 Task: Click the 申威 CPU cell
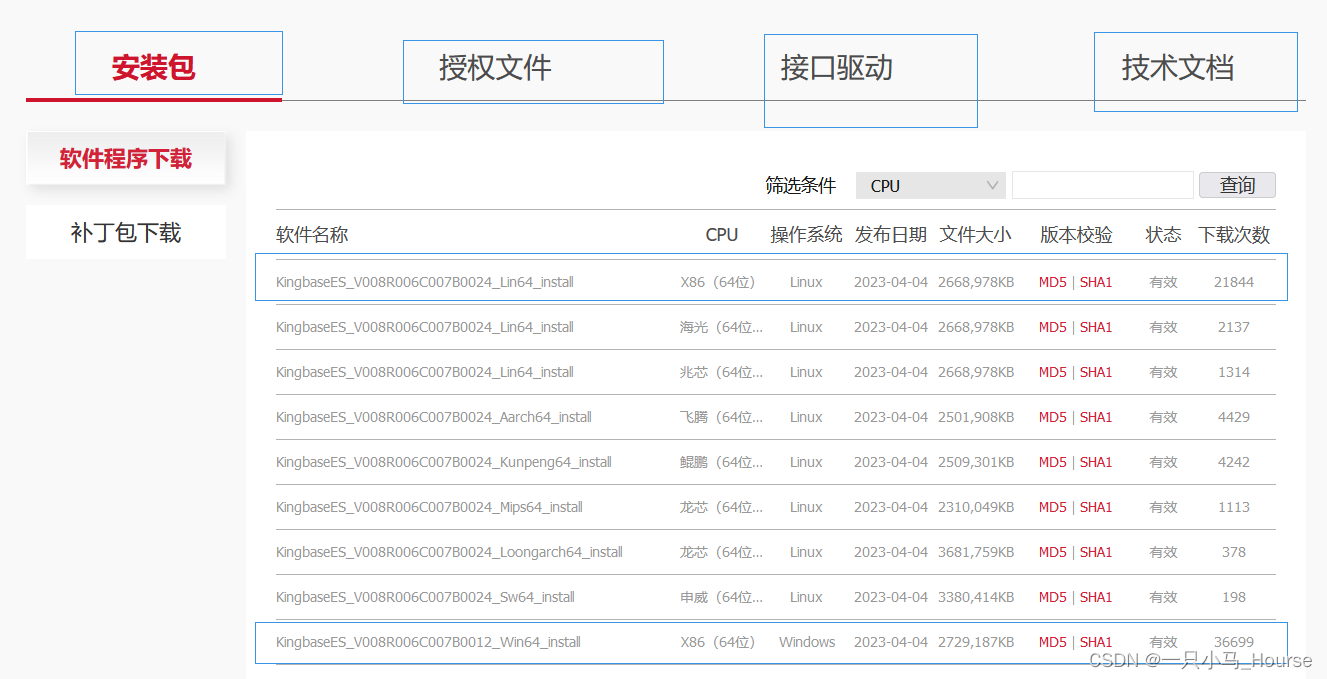point(721,597)
